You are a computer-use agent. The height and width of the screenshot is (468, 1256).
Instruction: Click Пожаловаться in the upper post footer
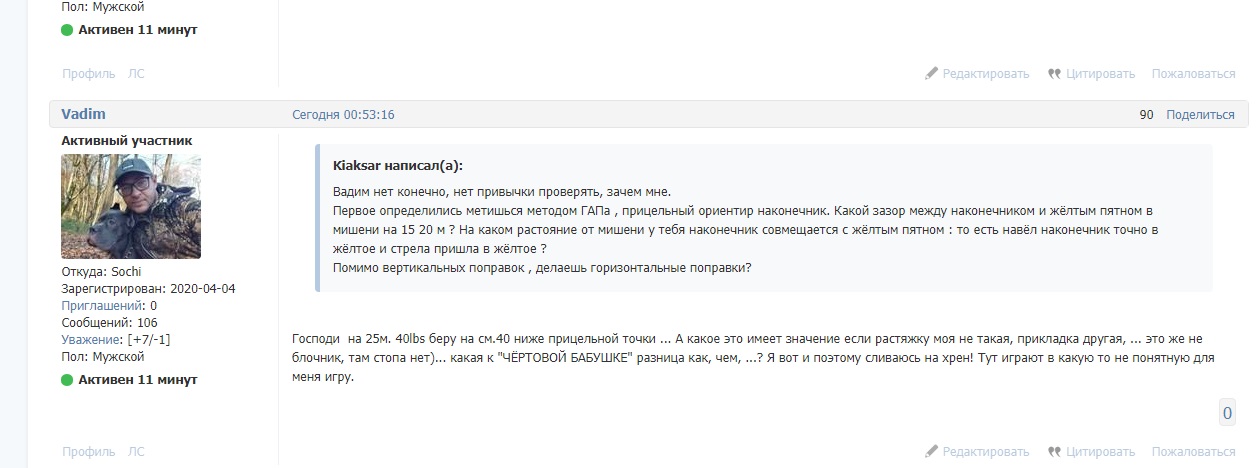pyautogui.click(x=1193, y=74)
